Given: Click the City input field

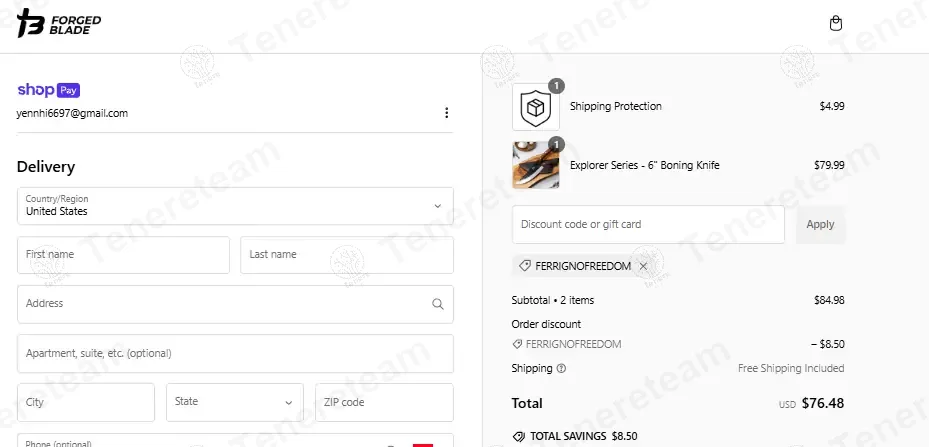Looking at the screenshot, I should (86, 402).
